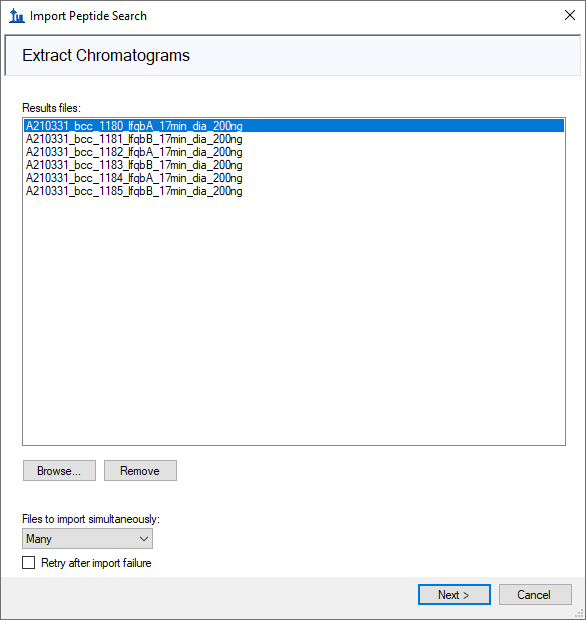Viewport: 586px width, 620px height.
Task: Select result file bcc_1181_lfqbB
Action: (294, 139)
